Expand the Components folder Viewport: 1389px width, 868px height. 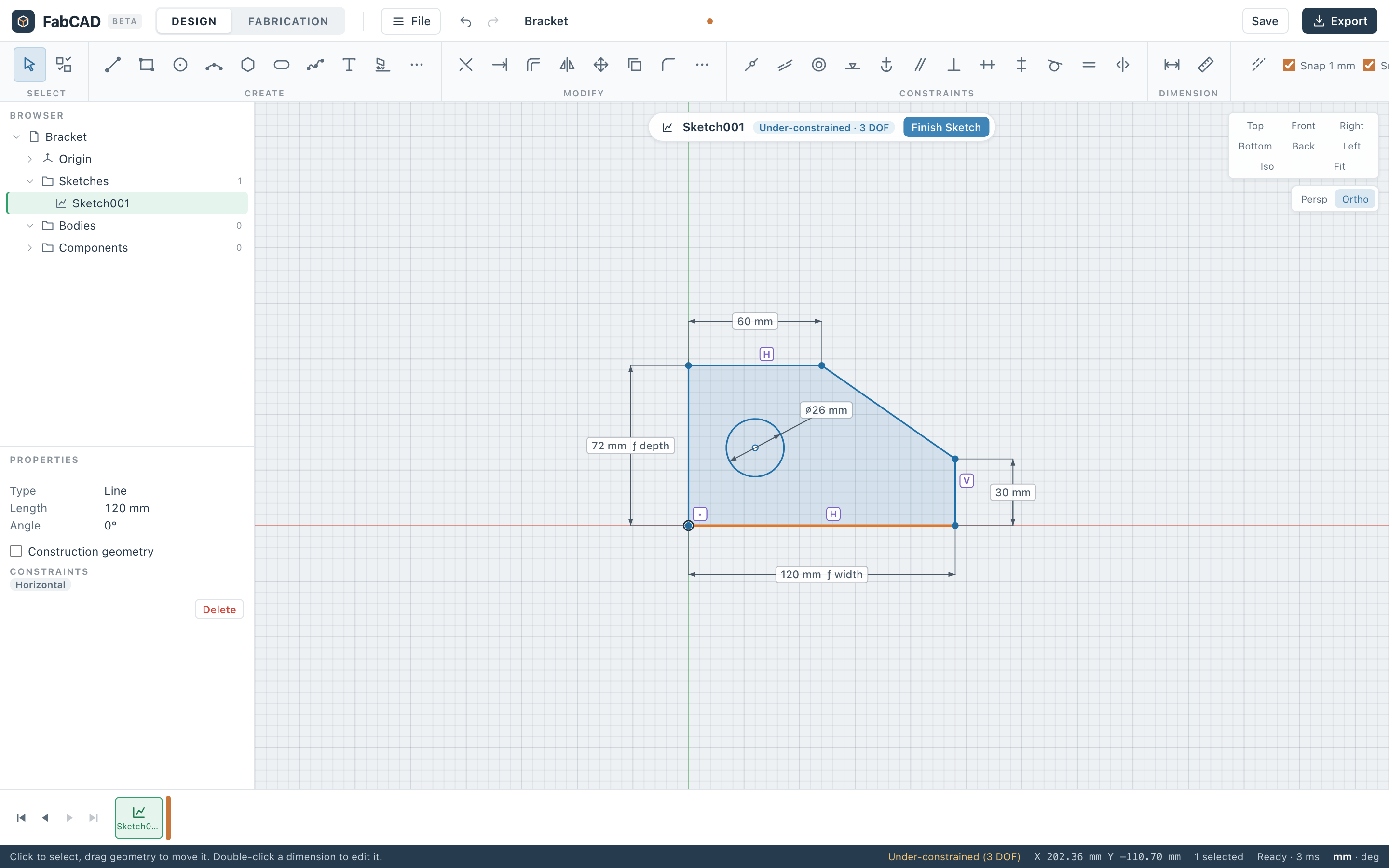coord(30,248)
